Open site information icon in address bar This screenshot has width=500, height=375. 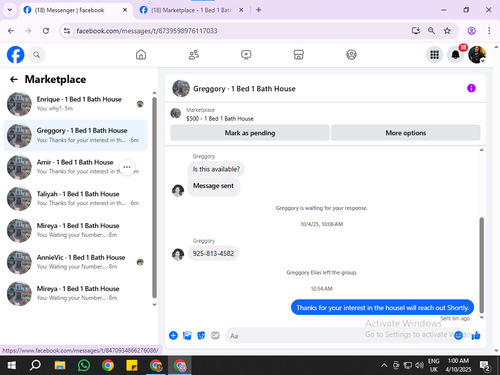click(67, 31)
